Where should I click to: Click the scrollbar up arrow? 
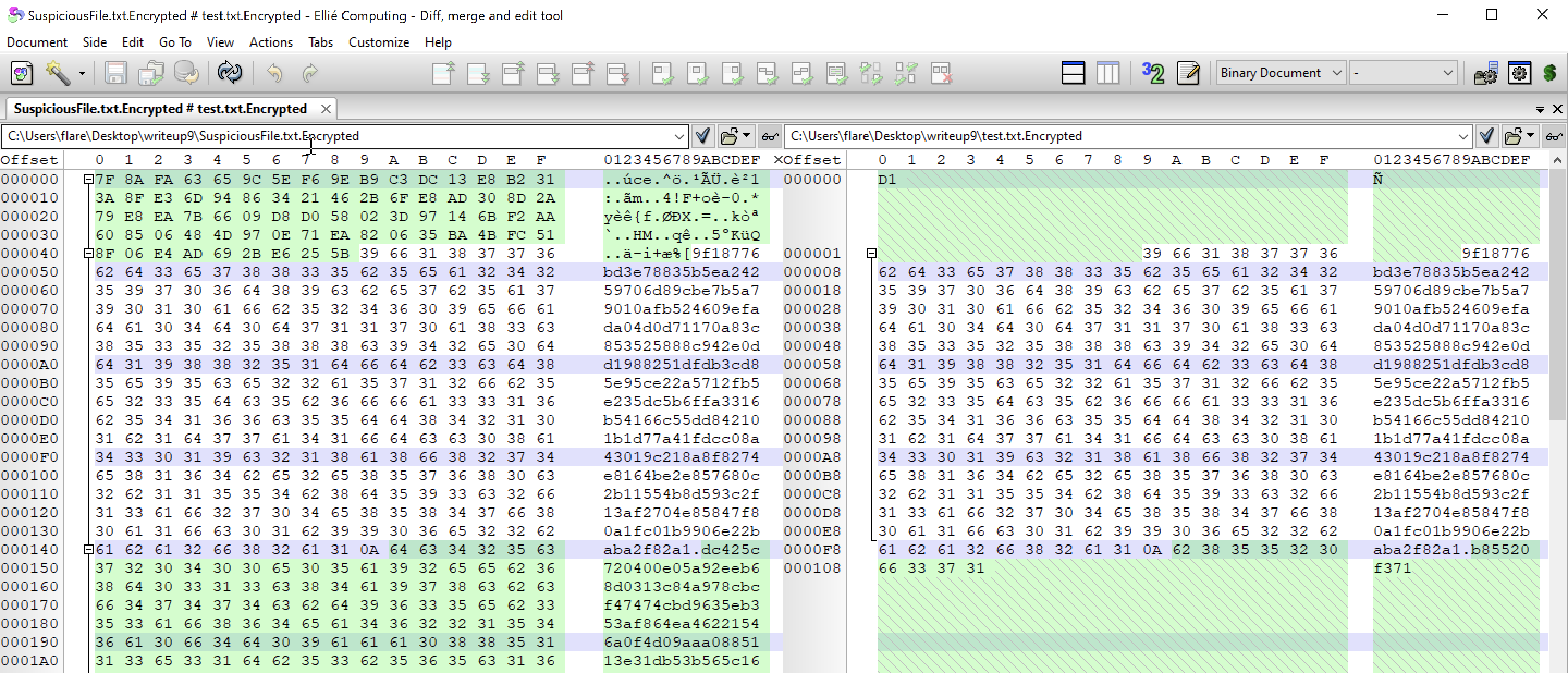[x=1557, y=160]
